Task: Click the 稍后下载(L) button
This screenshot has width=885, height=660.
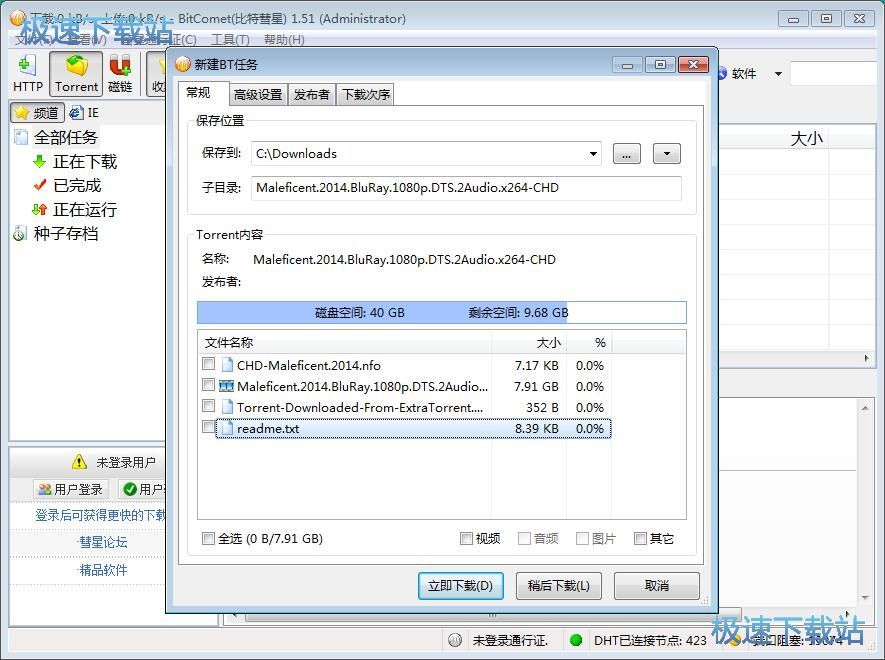Action: click(x=559, y=586)
